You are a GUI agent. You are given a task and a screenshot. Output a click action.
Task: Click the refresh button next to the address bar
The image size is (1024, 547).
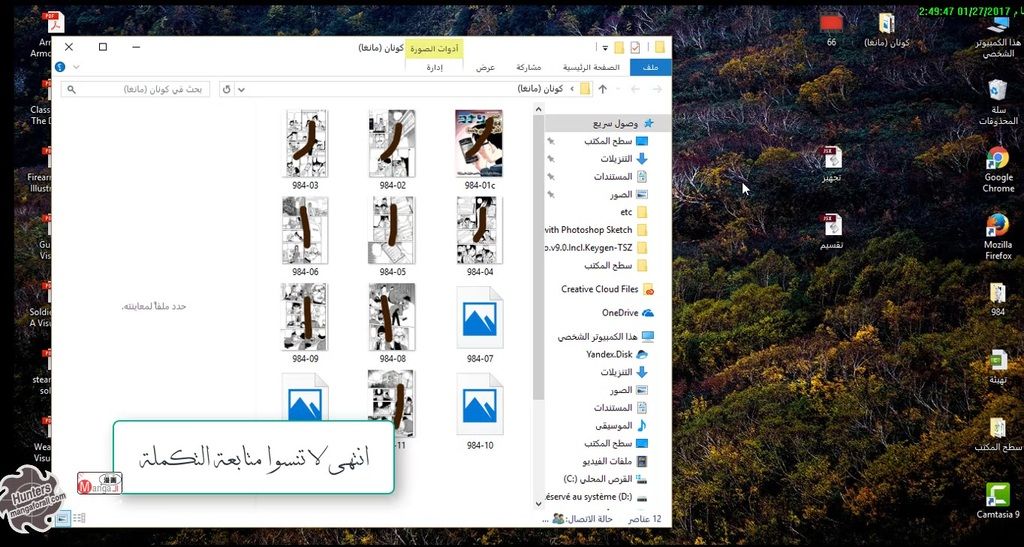point(227,89)
